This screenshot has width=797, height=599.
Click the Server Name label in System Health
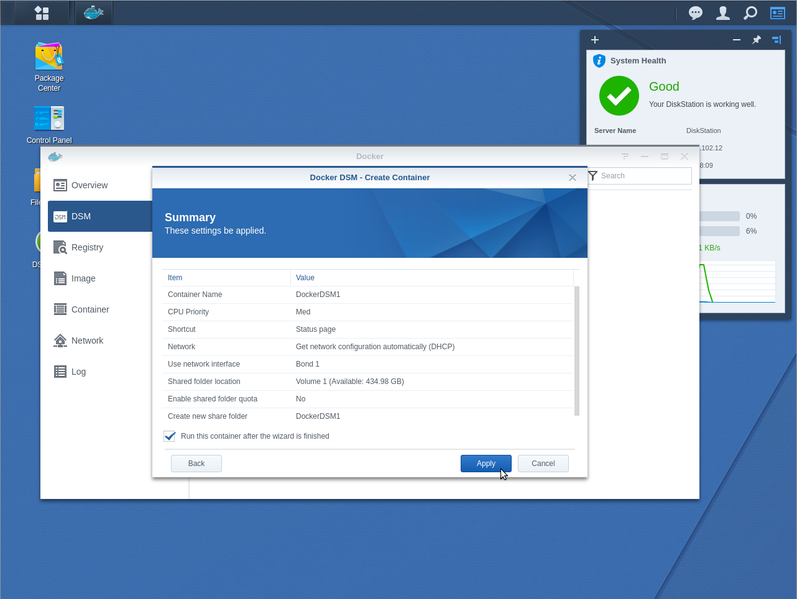tap(615, 131)
